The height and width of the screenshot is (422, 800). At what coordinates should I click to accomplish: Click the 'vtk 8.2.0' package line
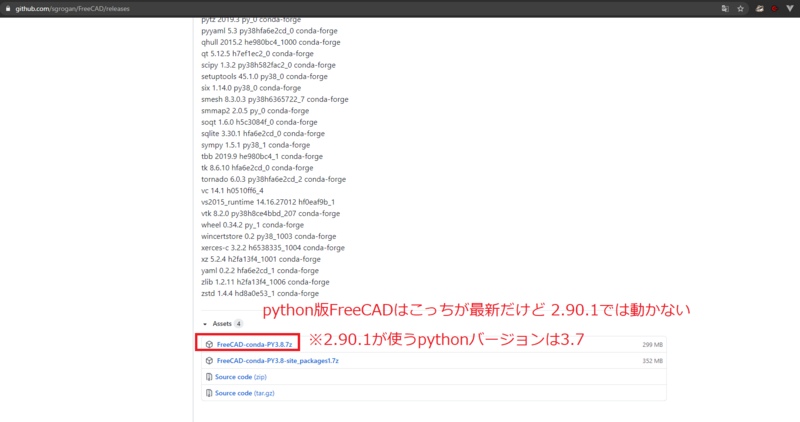tap(270, 214)
